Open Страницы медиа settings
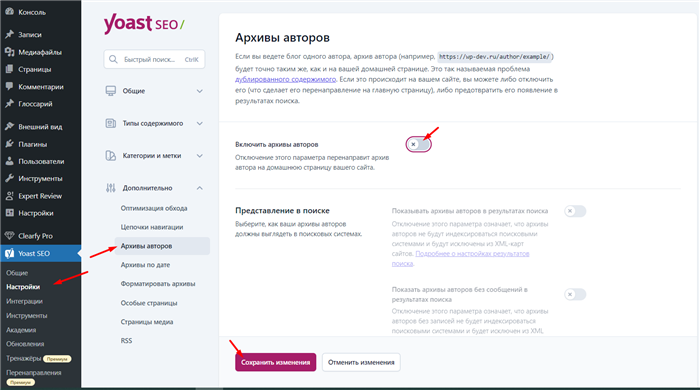This screenshot has width=700, height=390. point(147,321)
